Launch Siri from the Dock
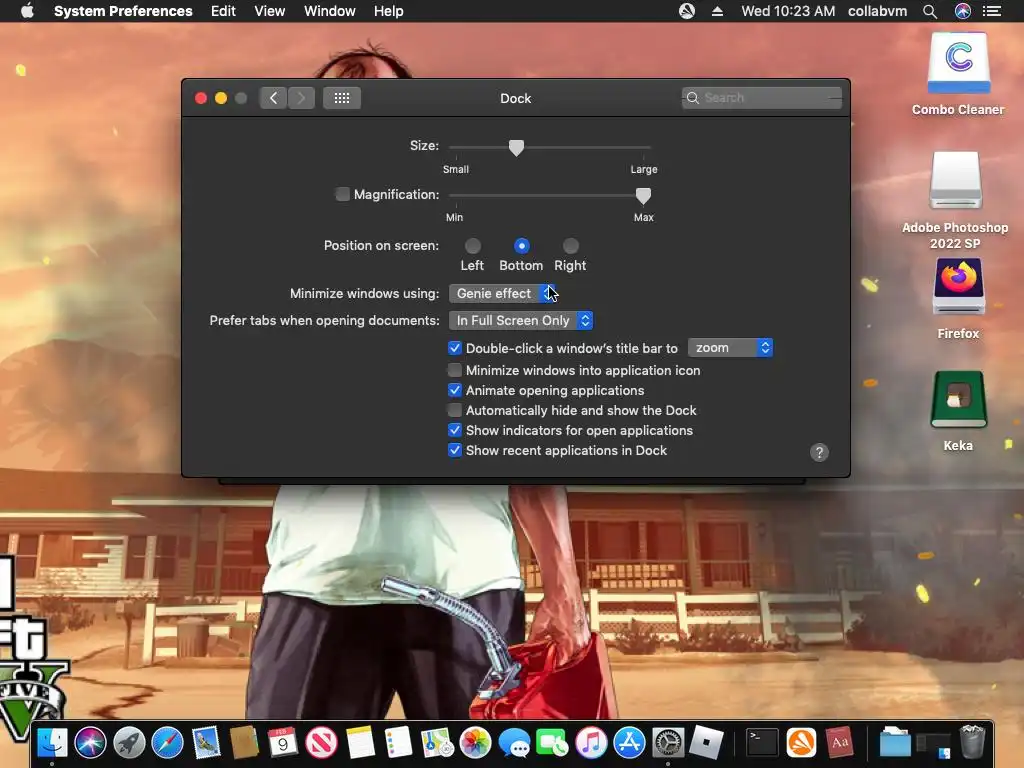Image resolution: width=1024 pixels, height=768 pixels. click(90, 743)
